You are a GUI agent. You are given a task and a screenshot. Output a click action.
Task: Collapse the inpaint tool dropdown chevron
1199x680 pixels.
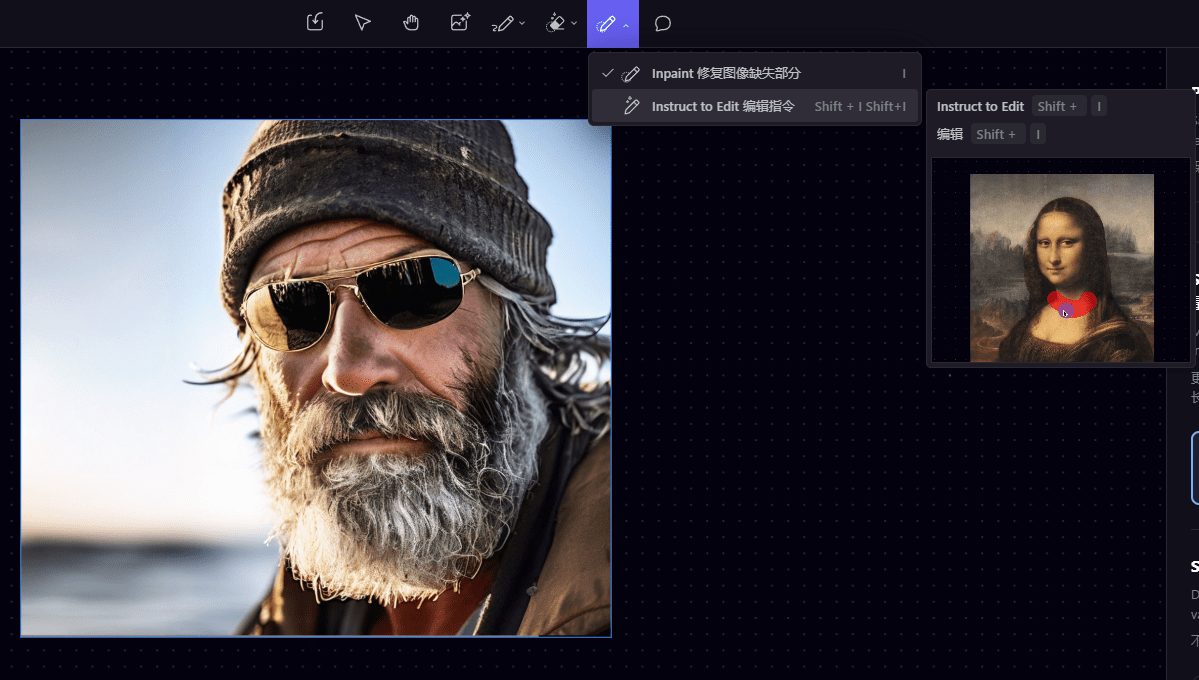626,25
